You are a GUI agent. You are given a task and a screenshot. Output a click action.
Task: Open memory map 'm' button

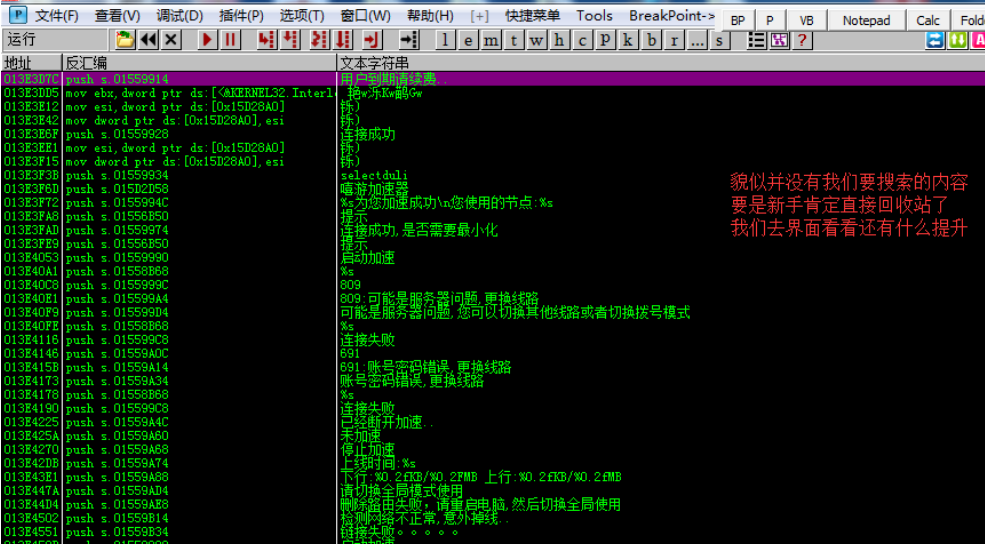point(491,40)
